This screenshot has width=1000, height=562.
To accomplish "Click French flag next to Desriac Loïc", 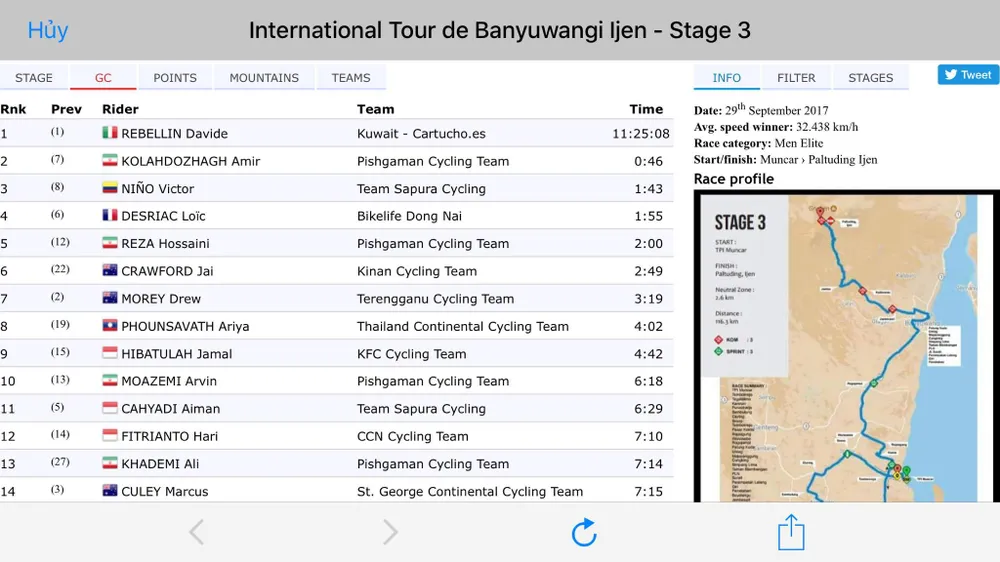I will click(x=110, y=215).
